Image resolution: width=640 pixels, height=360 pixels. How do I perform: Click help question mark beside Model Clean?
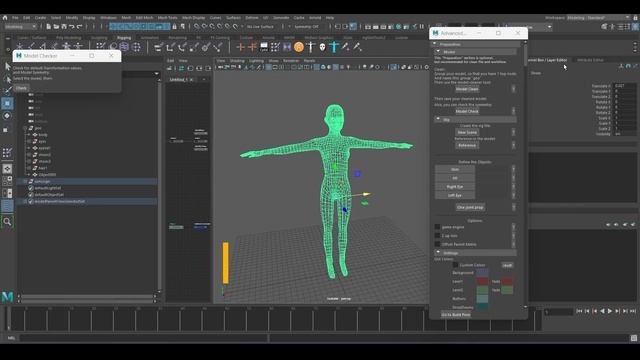[513, 89]
